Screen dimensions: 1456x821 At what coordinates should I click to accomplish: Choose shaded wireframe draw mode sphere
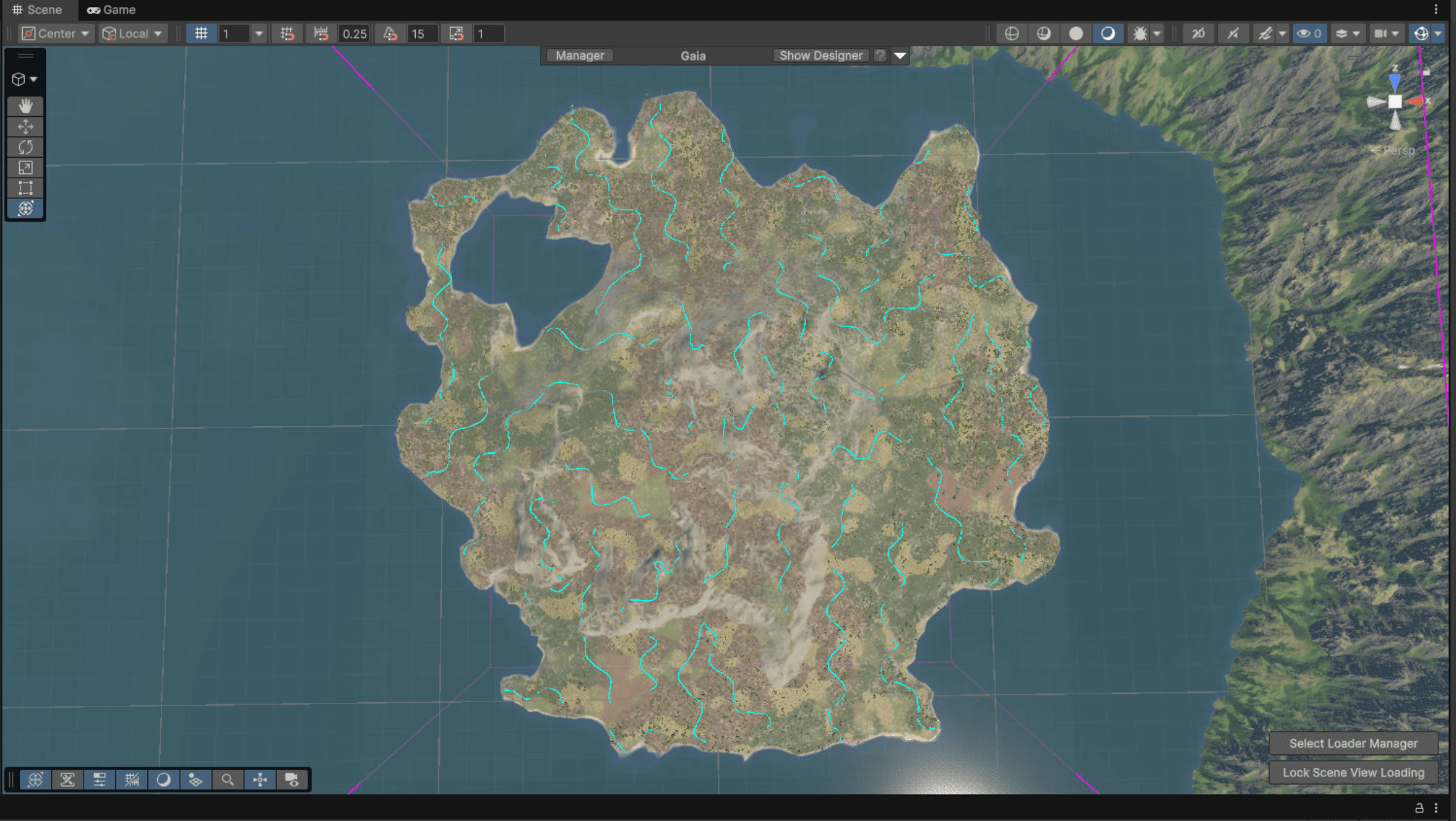click(x=1044, y=33)
